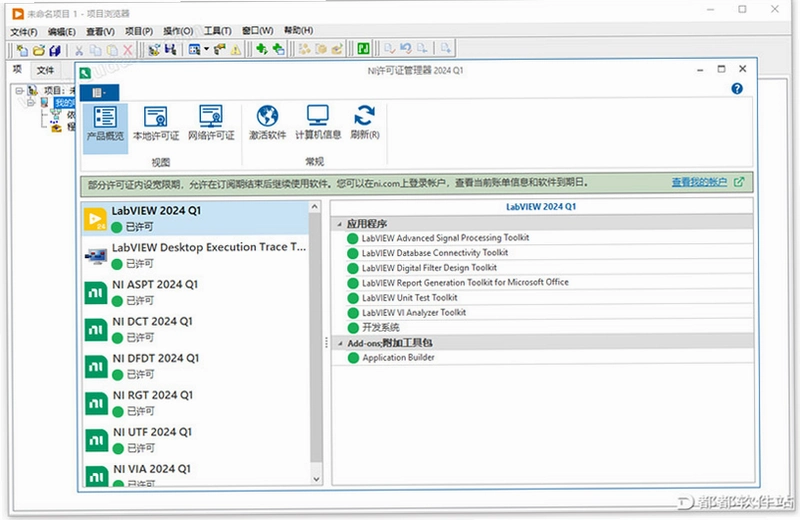Select NI DCT 2024 Q1 product
The height and width of the screenshot is (520, 800).
pos(195,329)
